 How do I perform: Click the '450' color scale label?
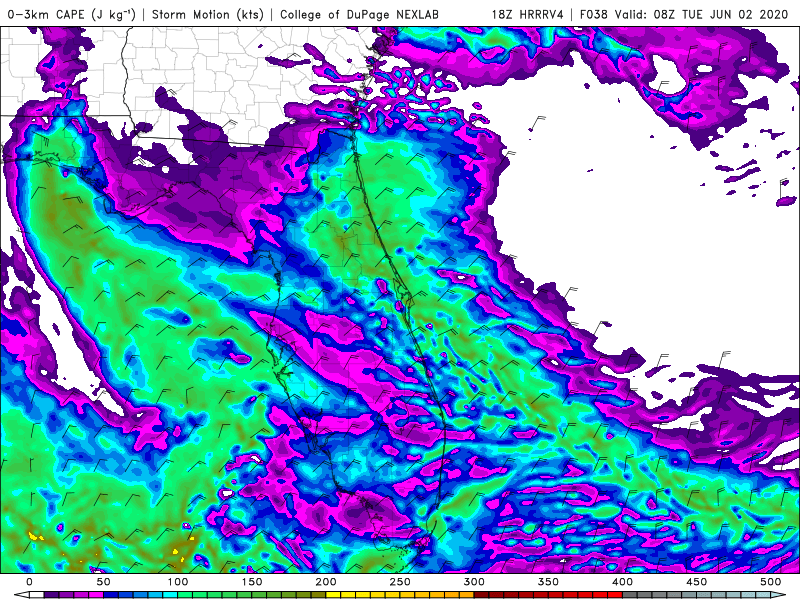point(696,582)
